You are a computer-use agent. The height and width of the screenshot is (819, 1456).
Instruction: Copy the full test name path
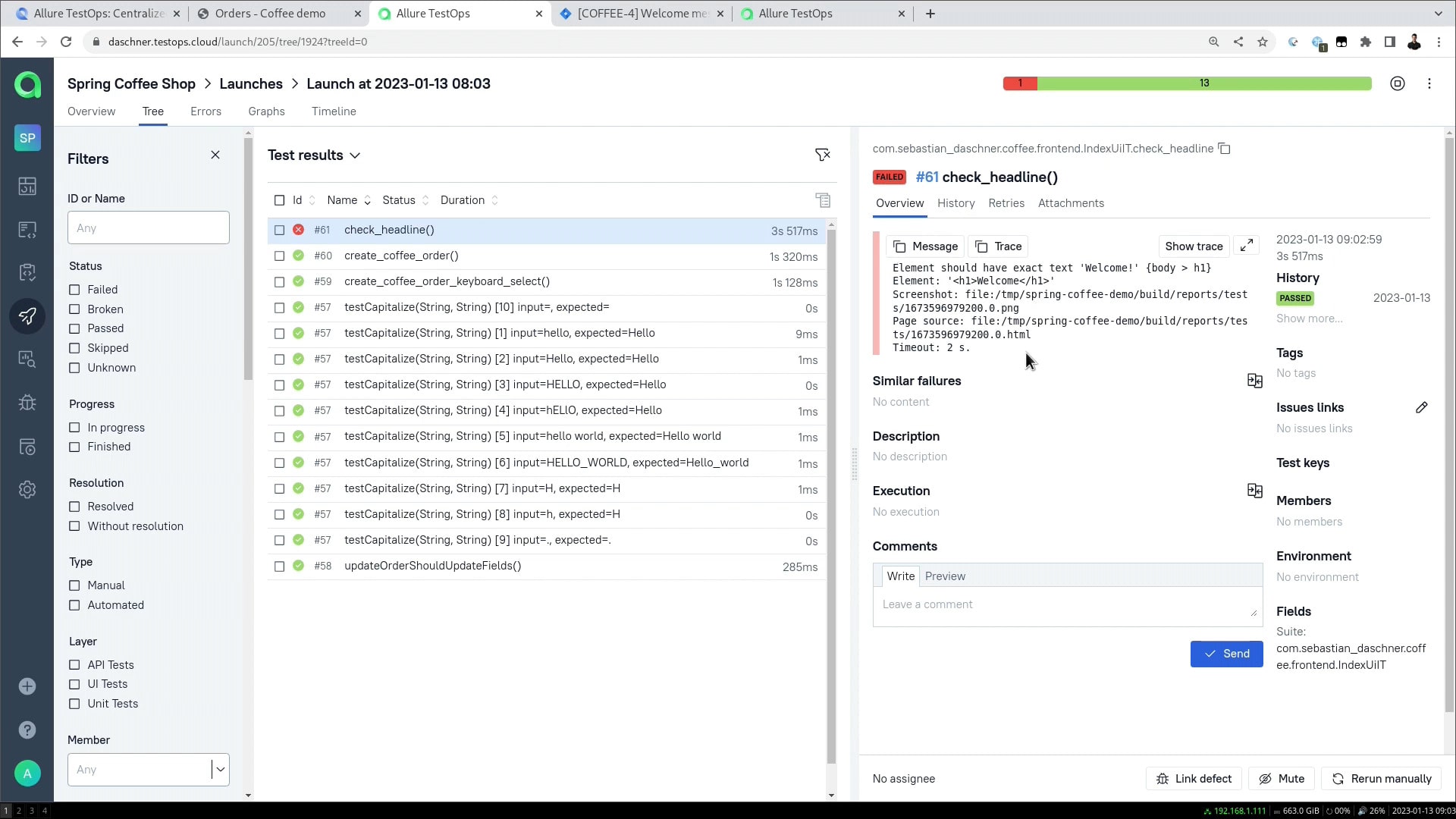(x=1224, y=149)
